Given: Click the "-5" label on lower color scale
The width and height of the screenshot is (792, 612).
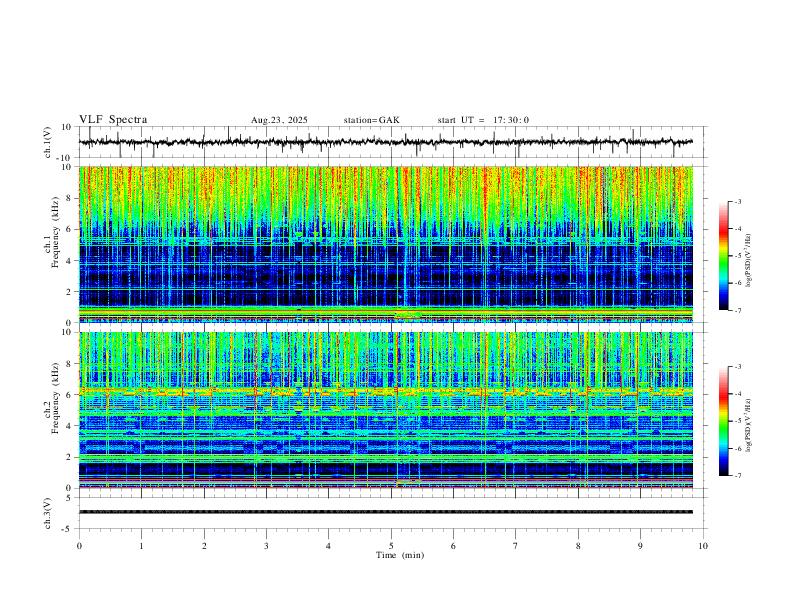Looking at the screenshot, I should pos(737,421).
